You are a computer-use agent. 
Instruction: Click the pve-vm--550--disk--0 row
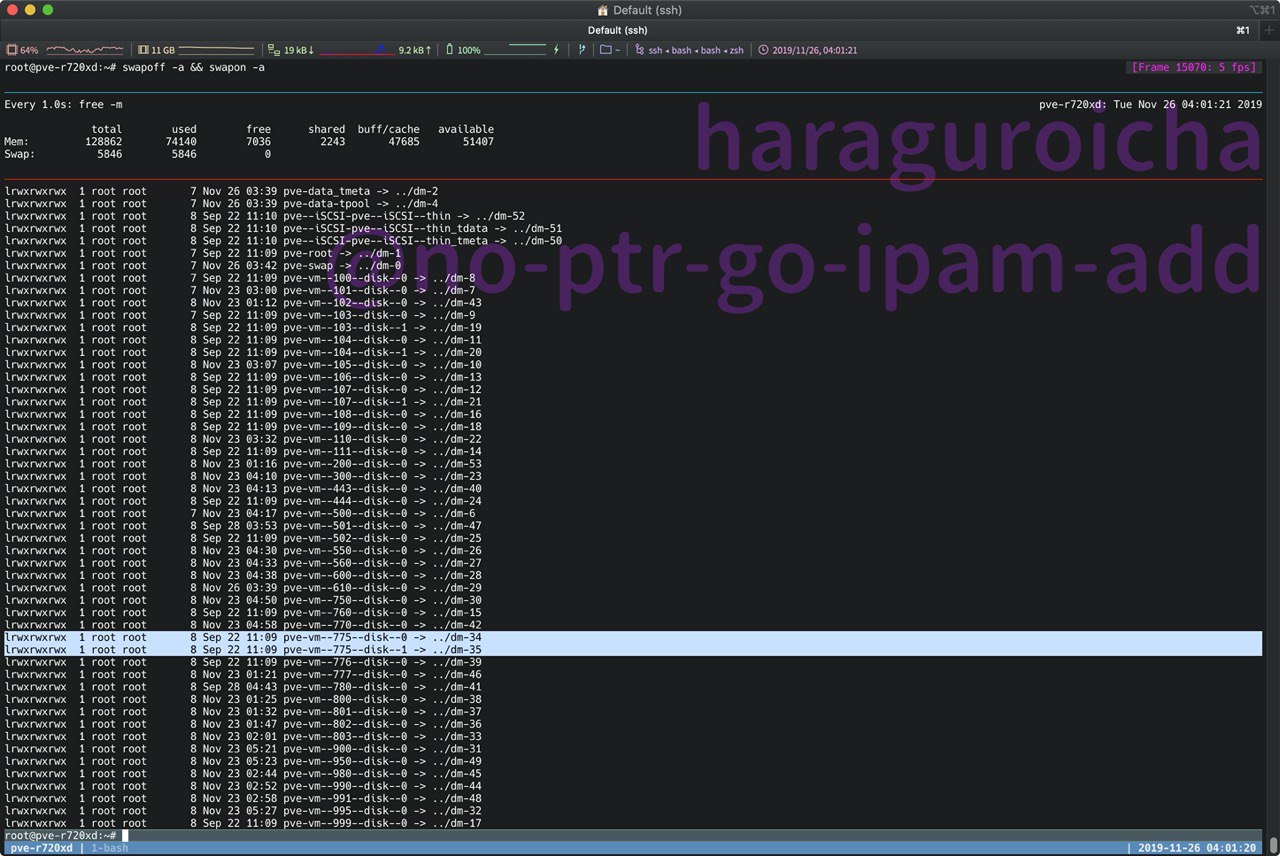243,550
